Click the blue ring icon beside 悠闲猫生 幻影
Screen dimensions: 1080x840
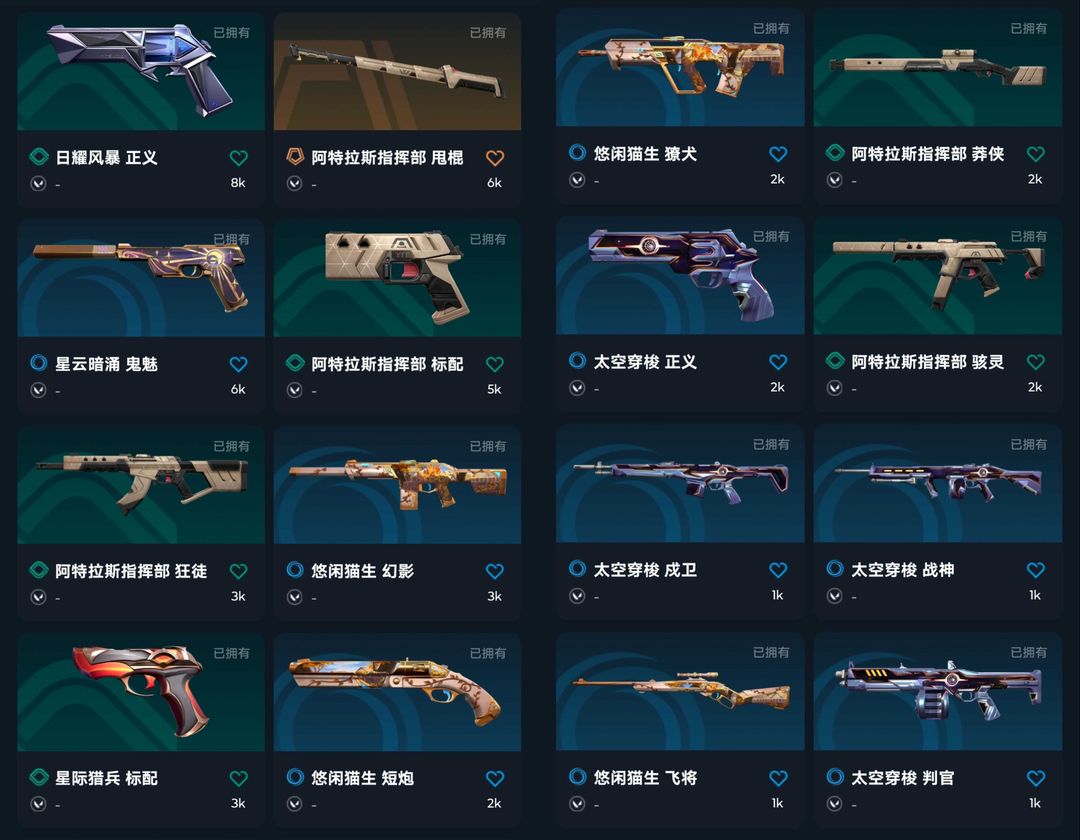click(295, 569)
